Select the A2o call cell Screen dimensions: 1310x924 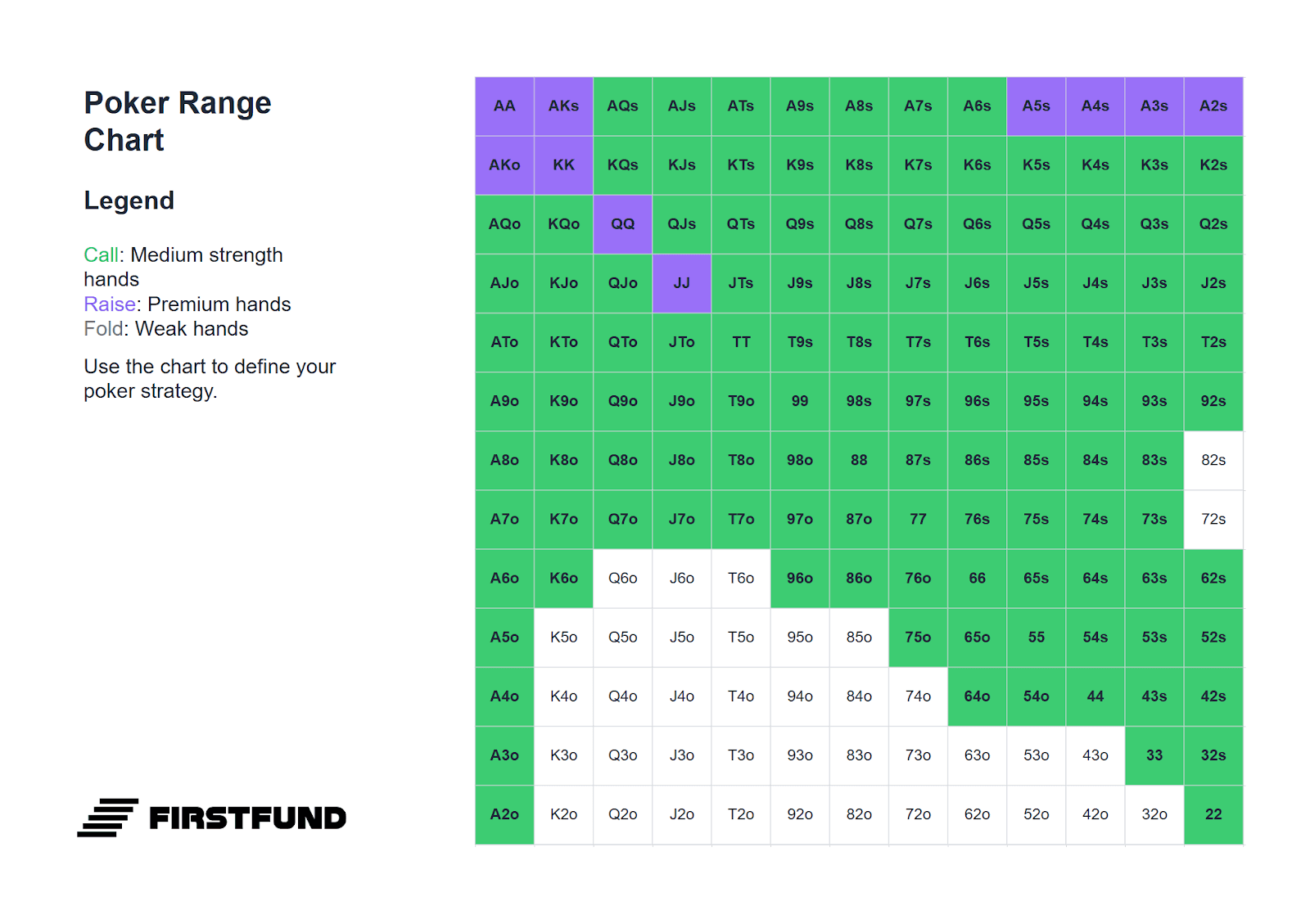tap(504, 815)
